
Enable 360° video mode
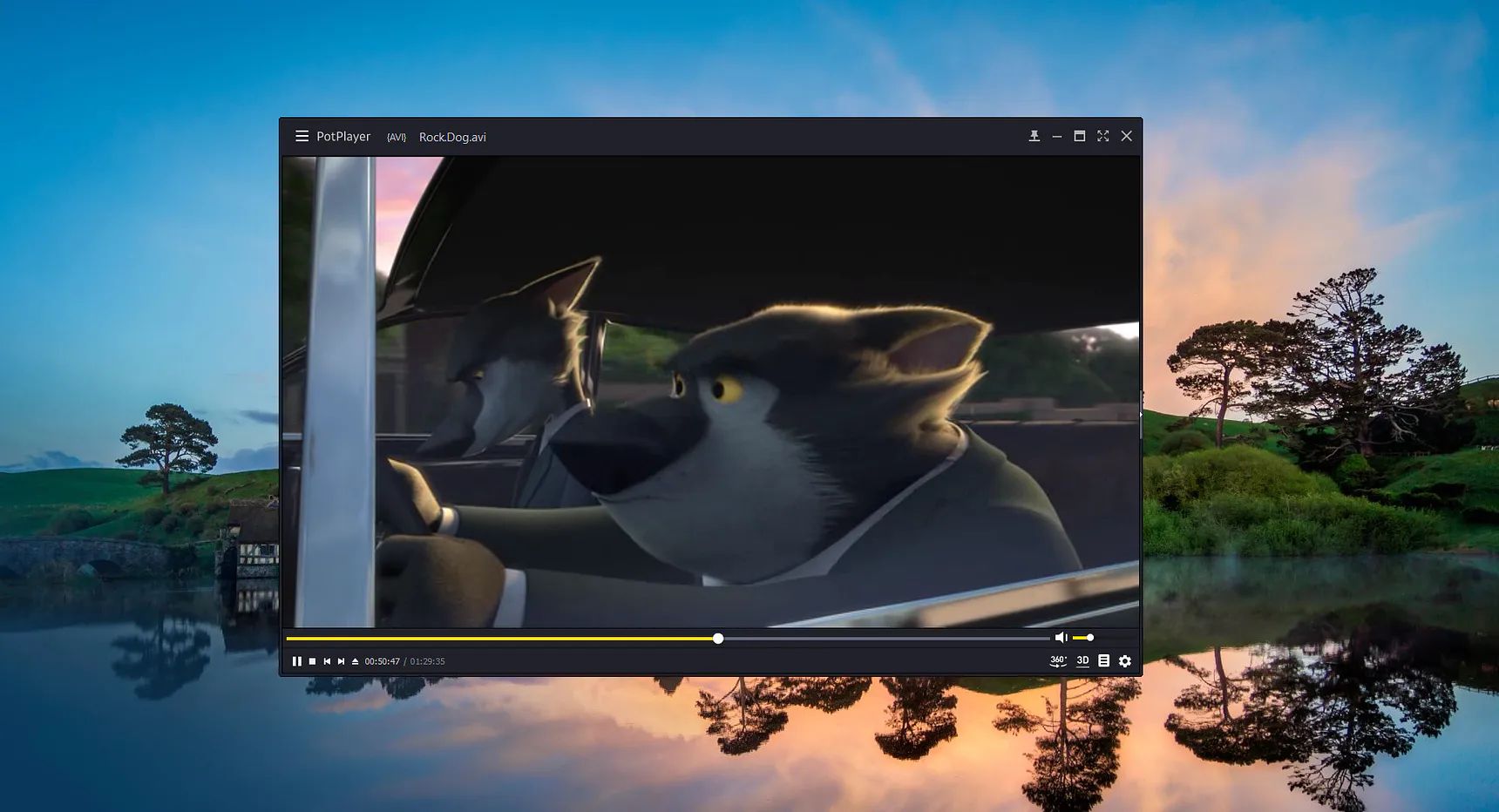[x=1058, y=661]
